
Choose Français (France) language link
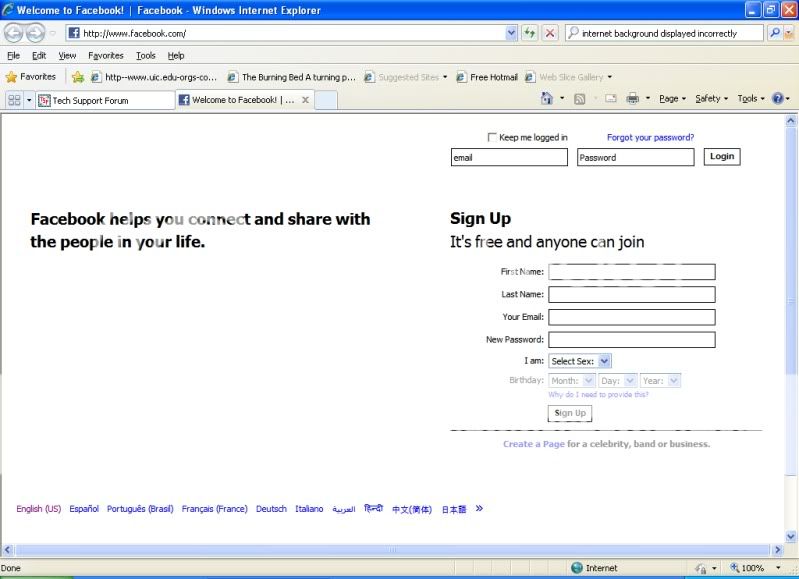point(215,509)
